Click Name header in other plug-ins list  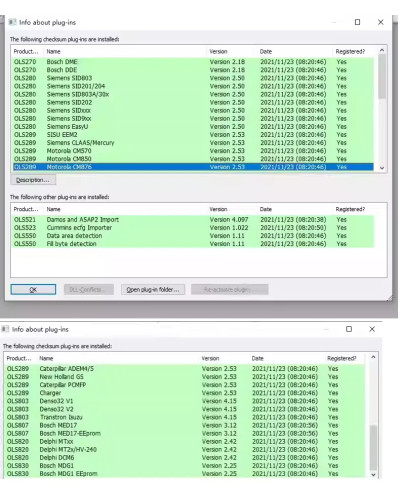point(126,209)
